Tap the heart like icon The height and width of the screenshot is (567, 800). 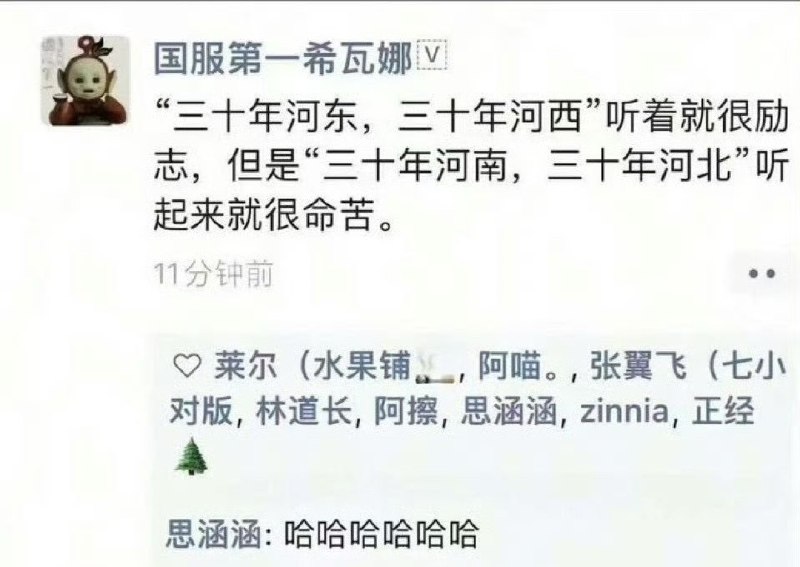[186, 366]
